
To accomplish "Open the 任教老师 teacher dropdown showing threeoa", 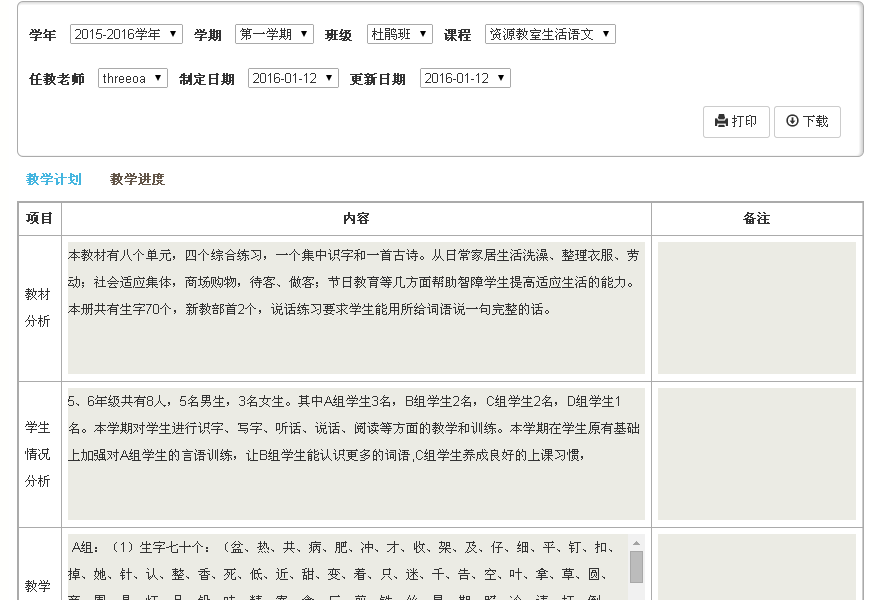I will coord(131,77).
